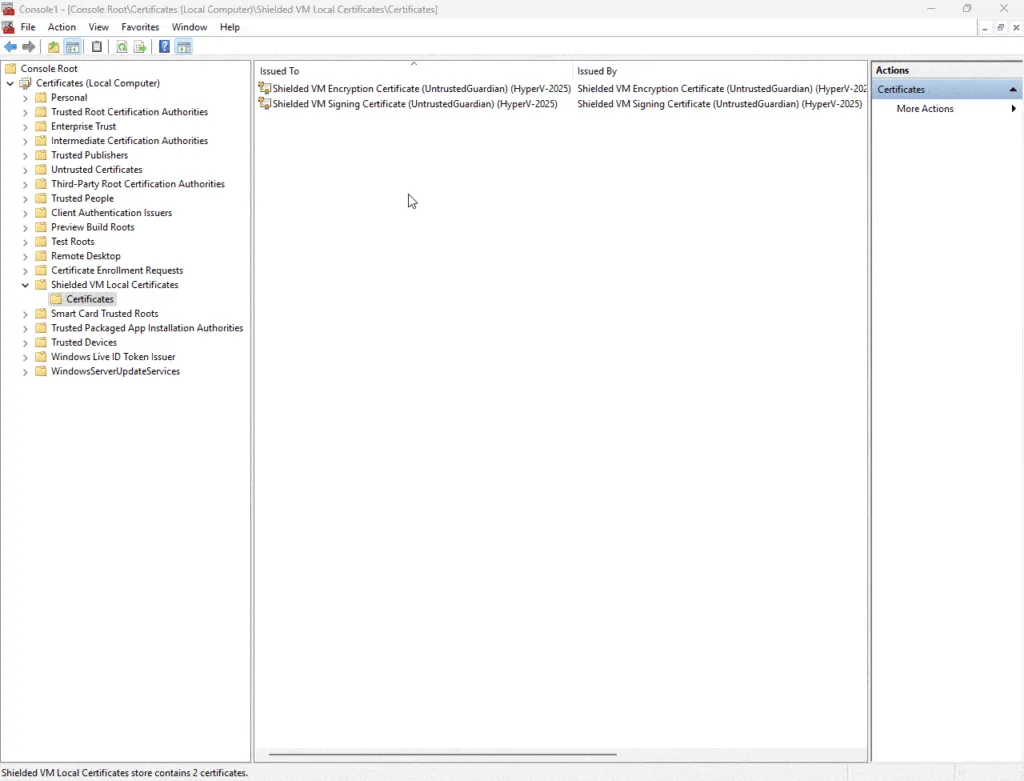Click the Refresh toolbar icon
Image resolution: width=1024 pixels, height=781 pixels.
pyautogui.click(x=122, y=46)
